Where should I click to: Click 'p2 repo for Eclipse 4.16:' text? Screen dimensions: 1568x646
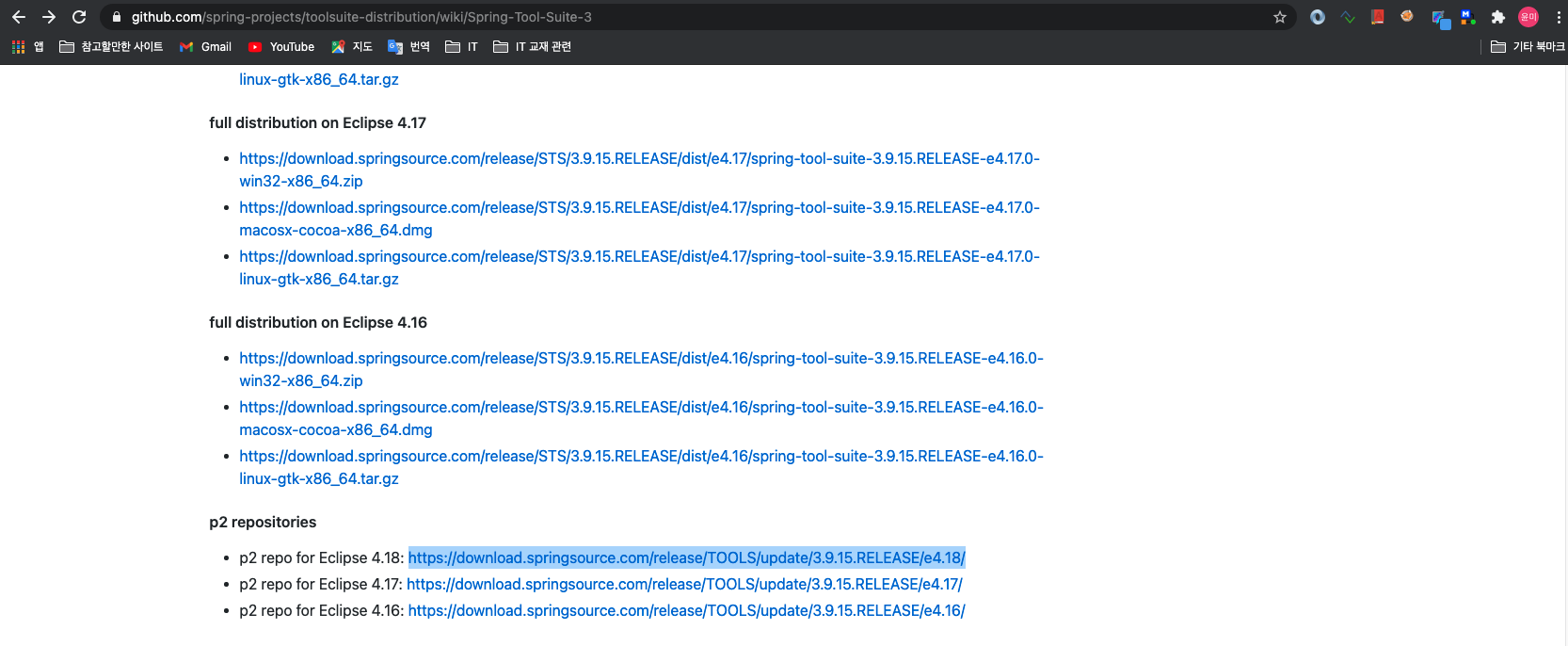click(322, 610)
